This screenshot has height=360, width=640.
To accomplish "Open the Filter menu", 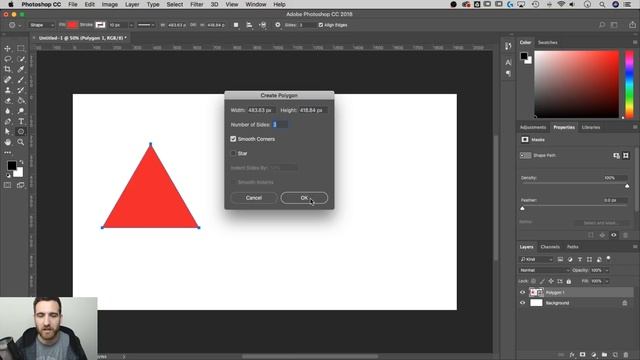I will pos(196,4).
